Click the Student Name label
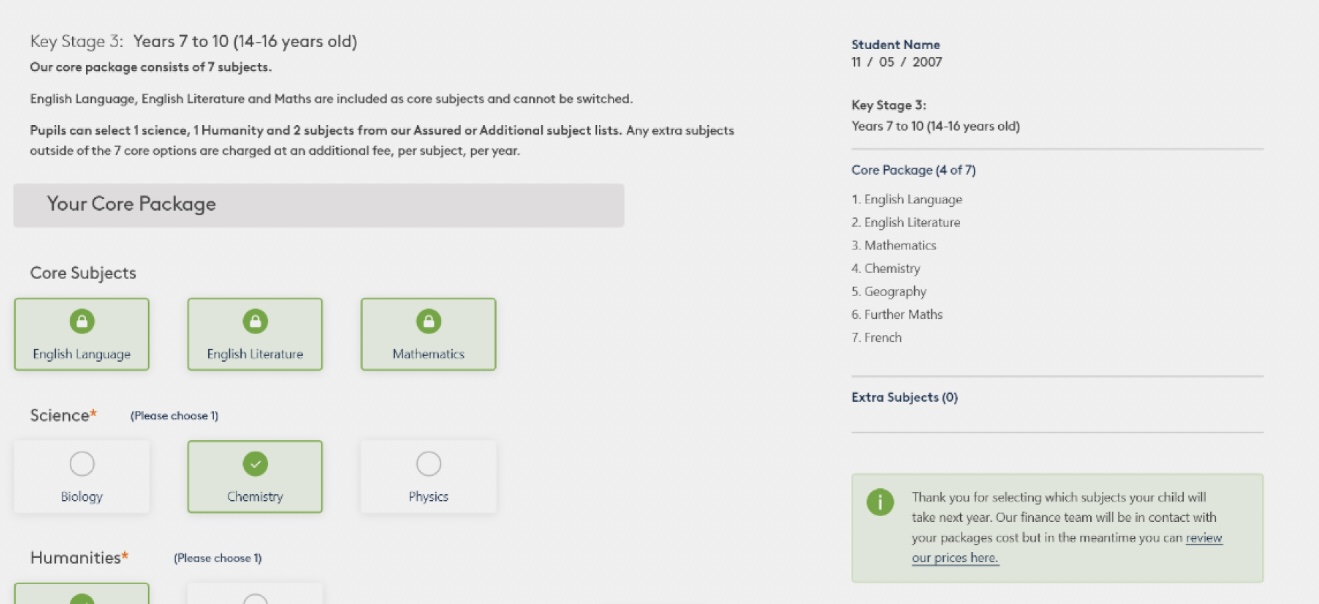 [x=895, y=45]
